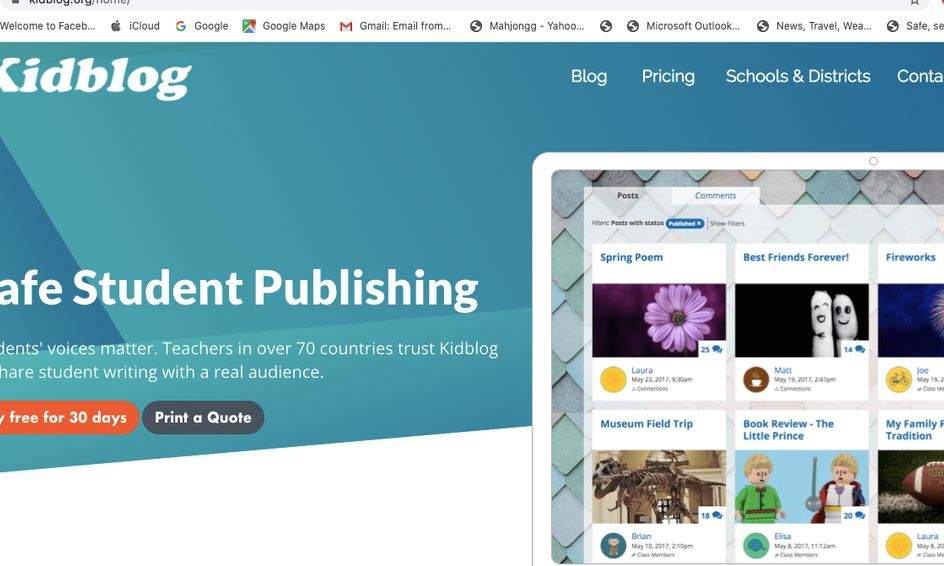Open Book Review - The Little Prince title
Screen dimensions: 944x566
788,430
